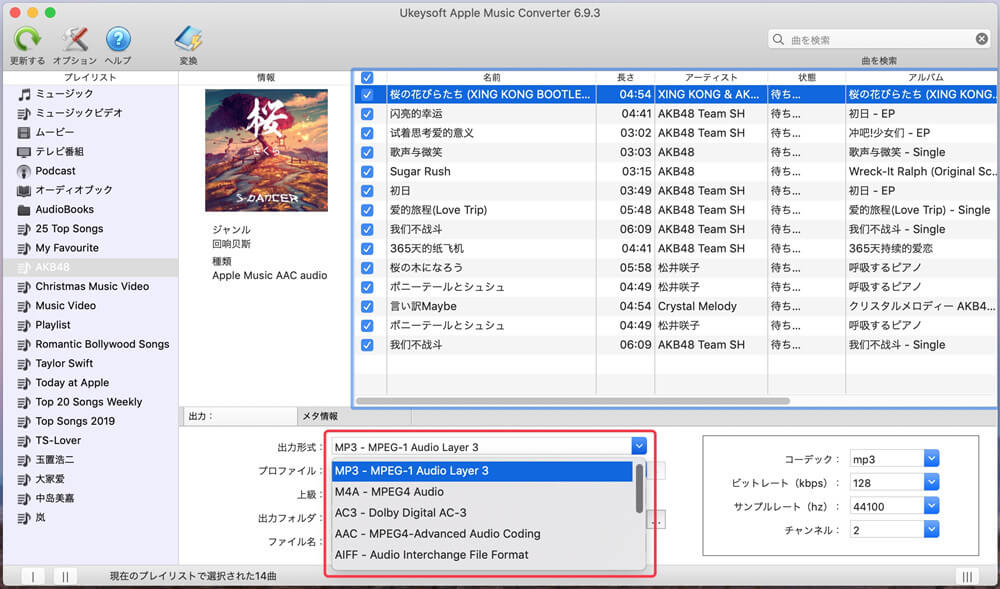Click the output folder browse (...) button
Image resolution: width=1000 pixels, height=589 pixels.
[x=656, y=520]
